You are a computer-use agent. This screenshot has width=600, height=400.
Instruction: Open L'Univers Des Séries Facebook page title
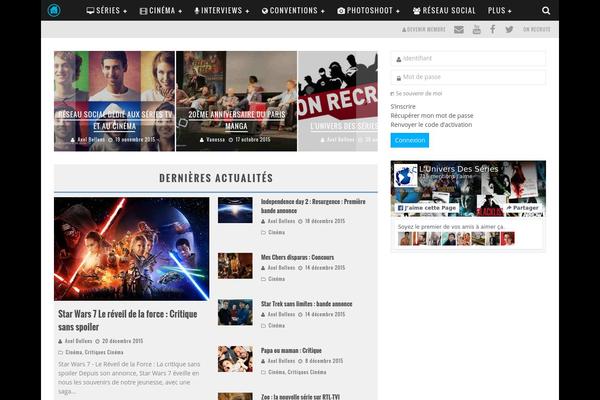[458, 169]
